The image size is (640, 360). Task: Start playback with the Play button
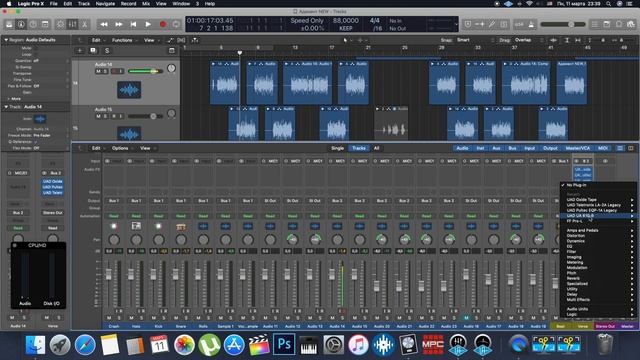point(148,24)
